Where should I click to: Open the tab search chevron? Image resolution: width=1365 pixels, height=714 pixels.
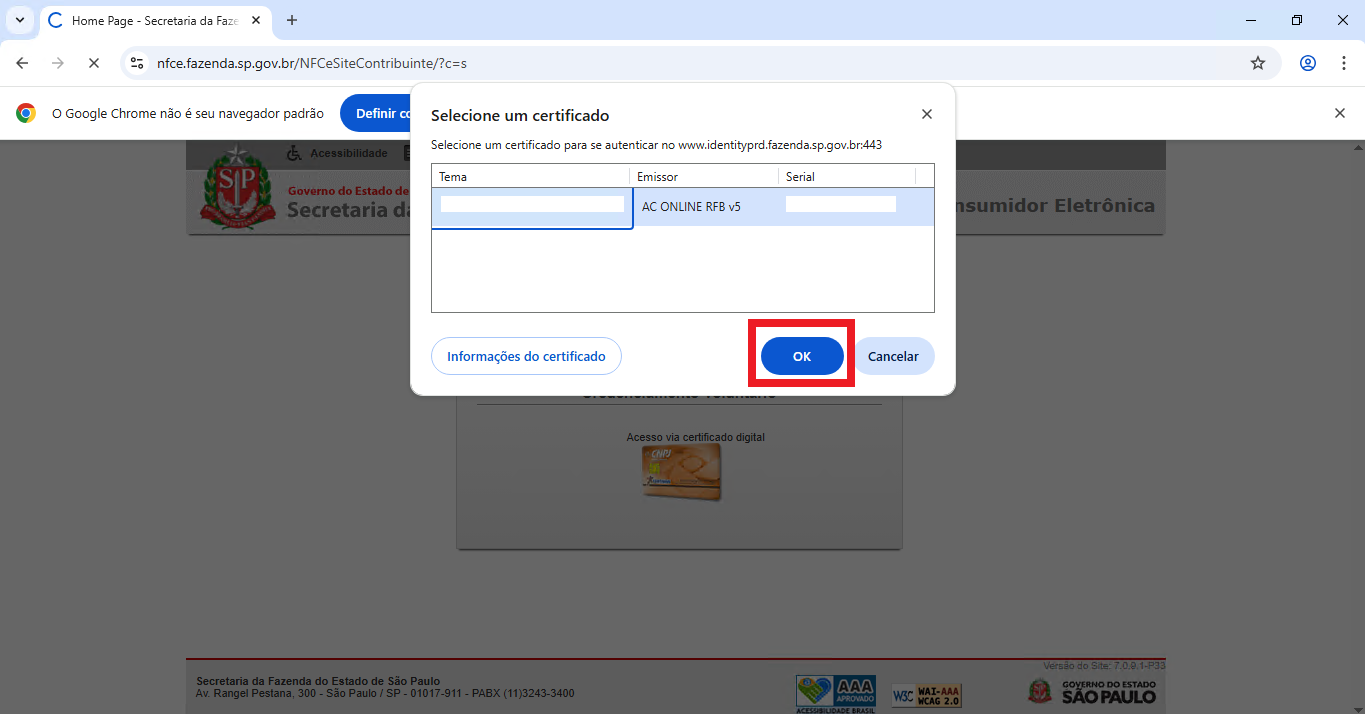20,20
